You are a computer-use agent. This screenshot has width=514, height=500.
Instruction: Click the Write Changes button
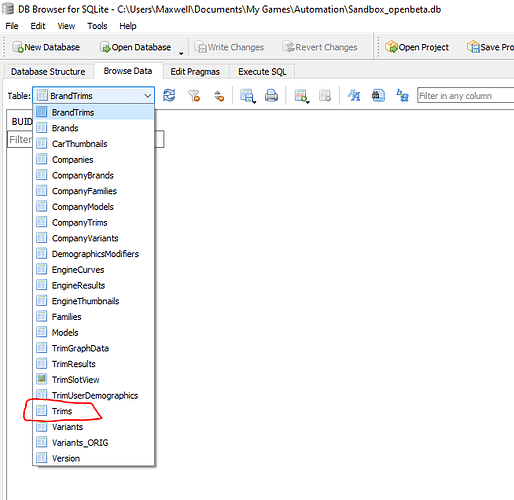coord(229,47)
